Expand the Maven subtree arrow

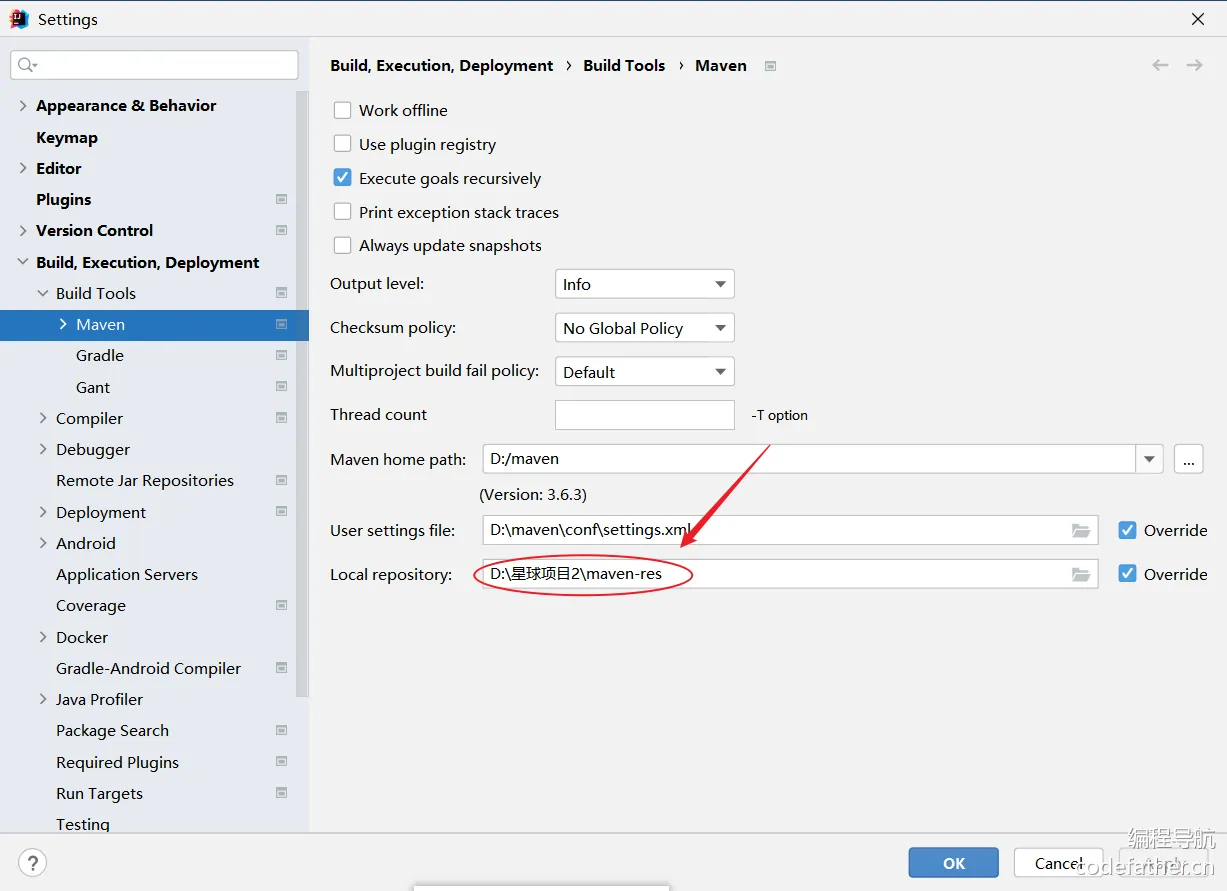pyautogui.click(x=63, y=325)
